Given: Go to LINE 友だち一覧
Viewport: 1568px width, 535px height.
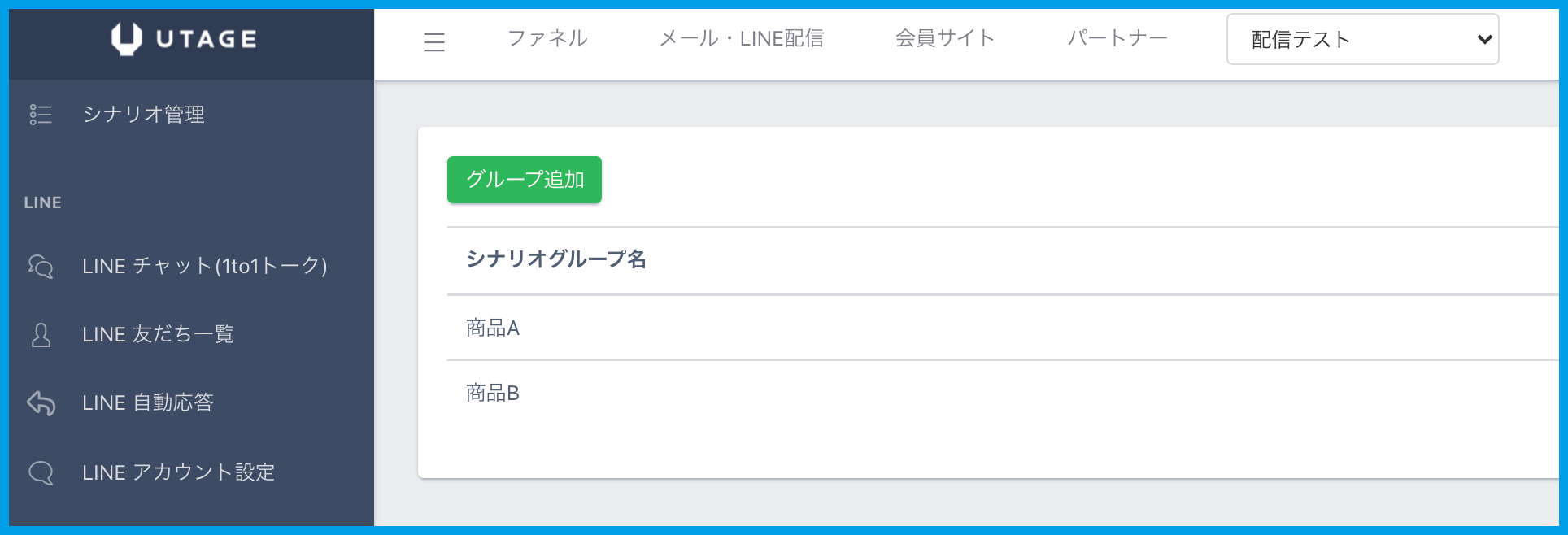Looking at the screenshot, I should [x=158, y=334].
